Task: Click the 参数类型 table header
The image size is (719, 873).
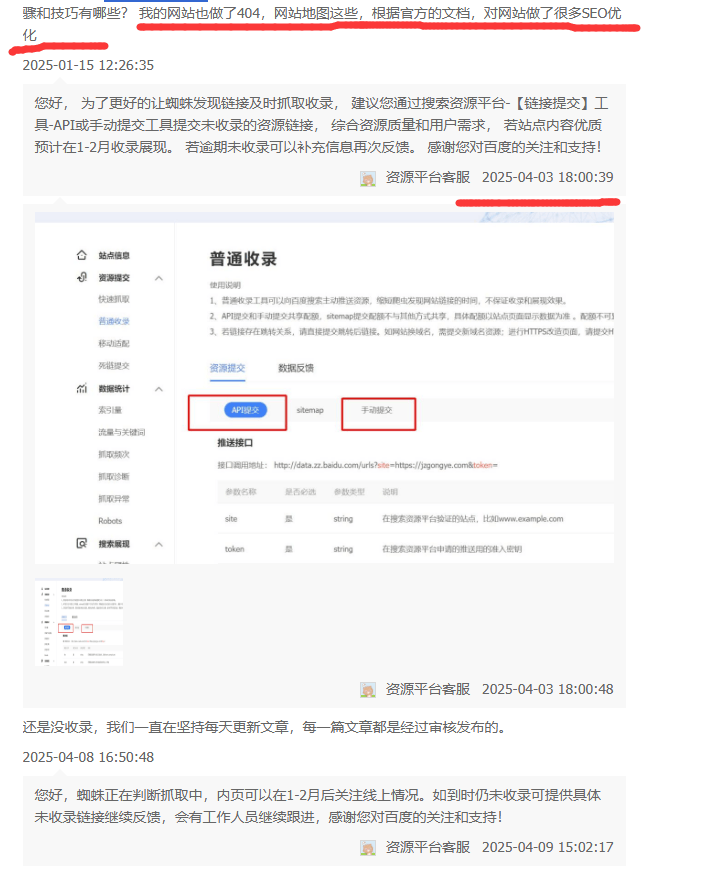Action: coord(349,492)
